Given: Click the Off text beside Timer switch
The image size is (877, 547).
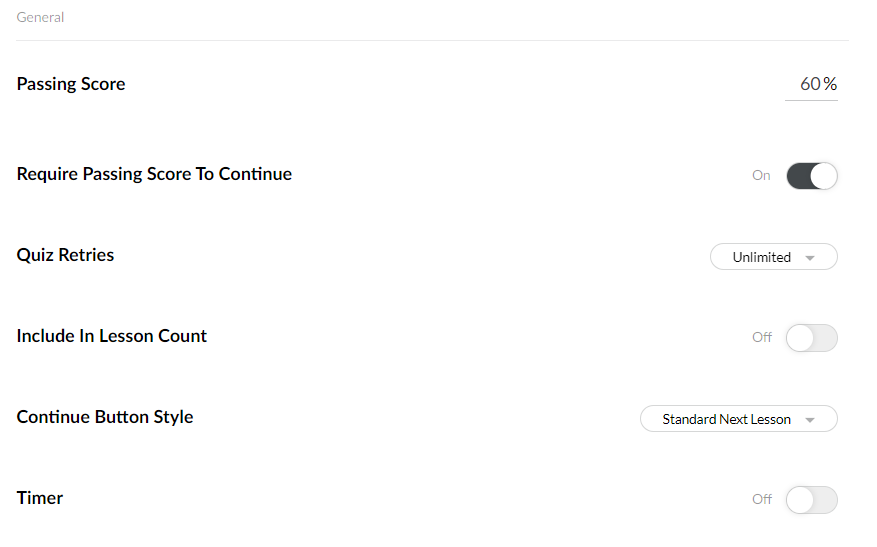Looking at the screenshot, I should [762, 500].
